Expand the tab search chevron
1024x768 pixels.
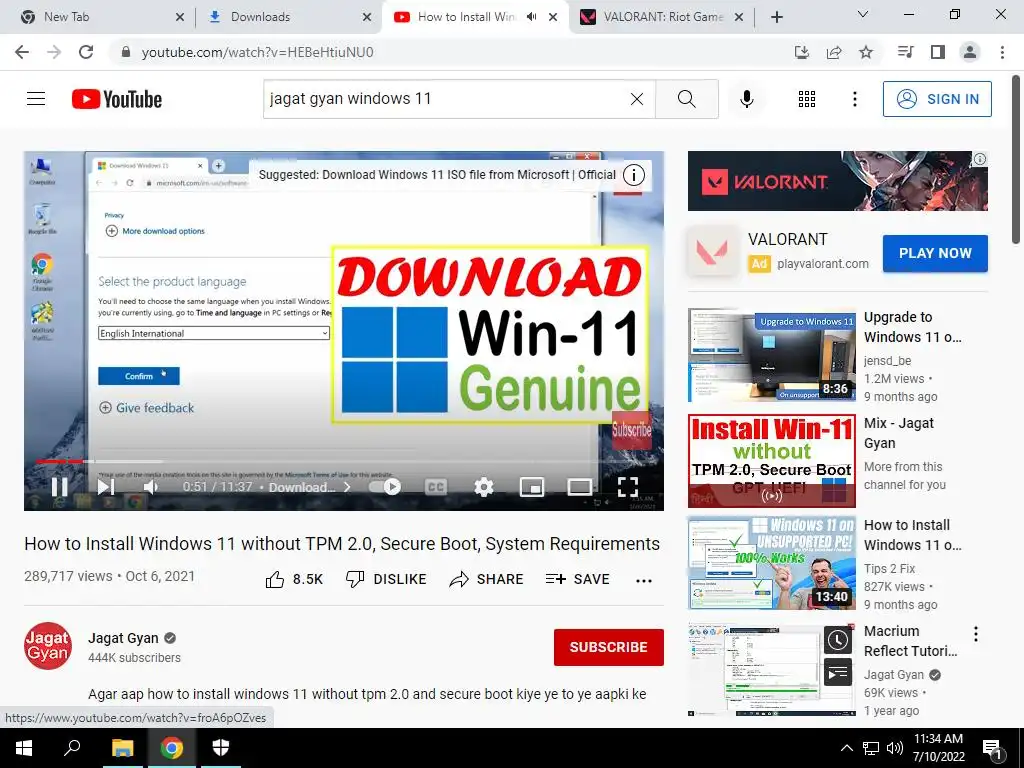point(863,14)
